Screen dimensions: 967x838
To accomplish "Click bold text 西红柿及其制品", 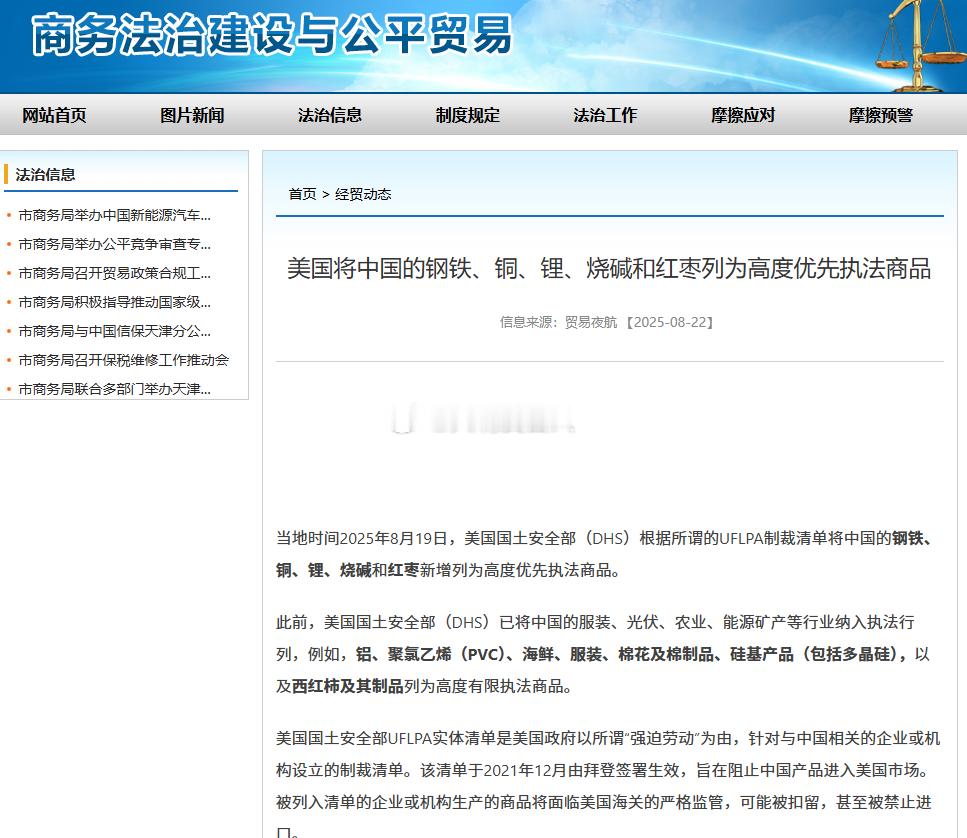I will [347, 686].
